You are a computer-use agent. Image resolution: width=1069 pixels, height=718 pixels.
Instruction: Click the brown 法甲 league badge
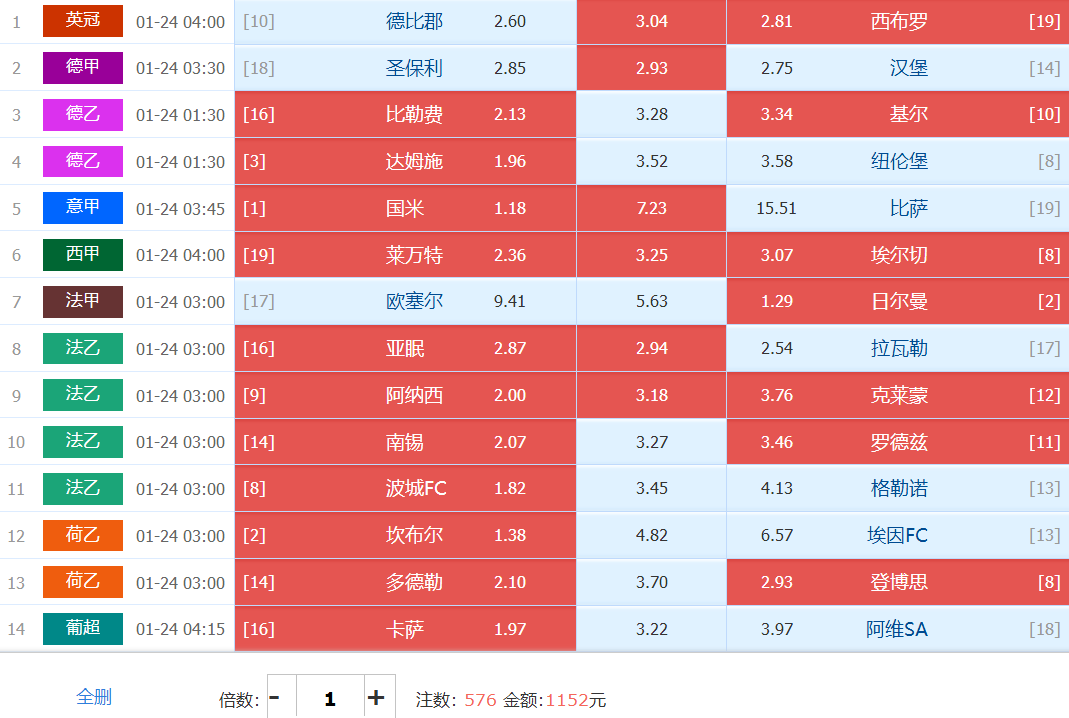tap(83, 302)
